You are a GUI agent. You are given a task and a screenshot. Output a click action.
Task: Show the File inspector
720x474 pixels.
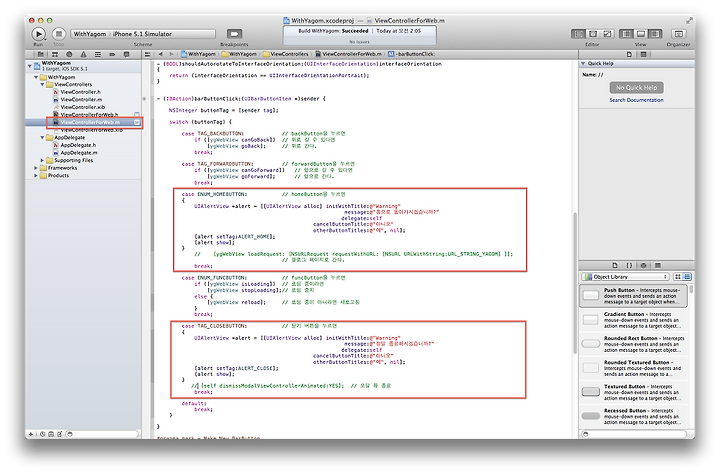click(629, 54)
